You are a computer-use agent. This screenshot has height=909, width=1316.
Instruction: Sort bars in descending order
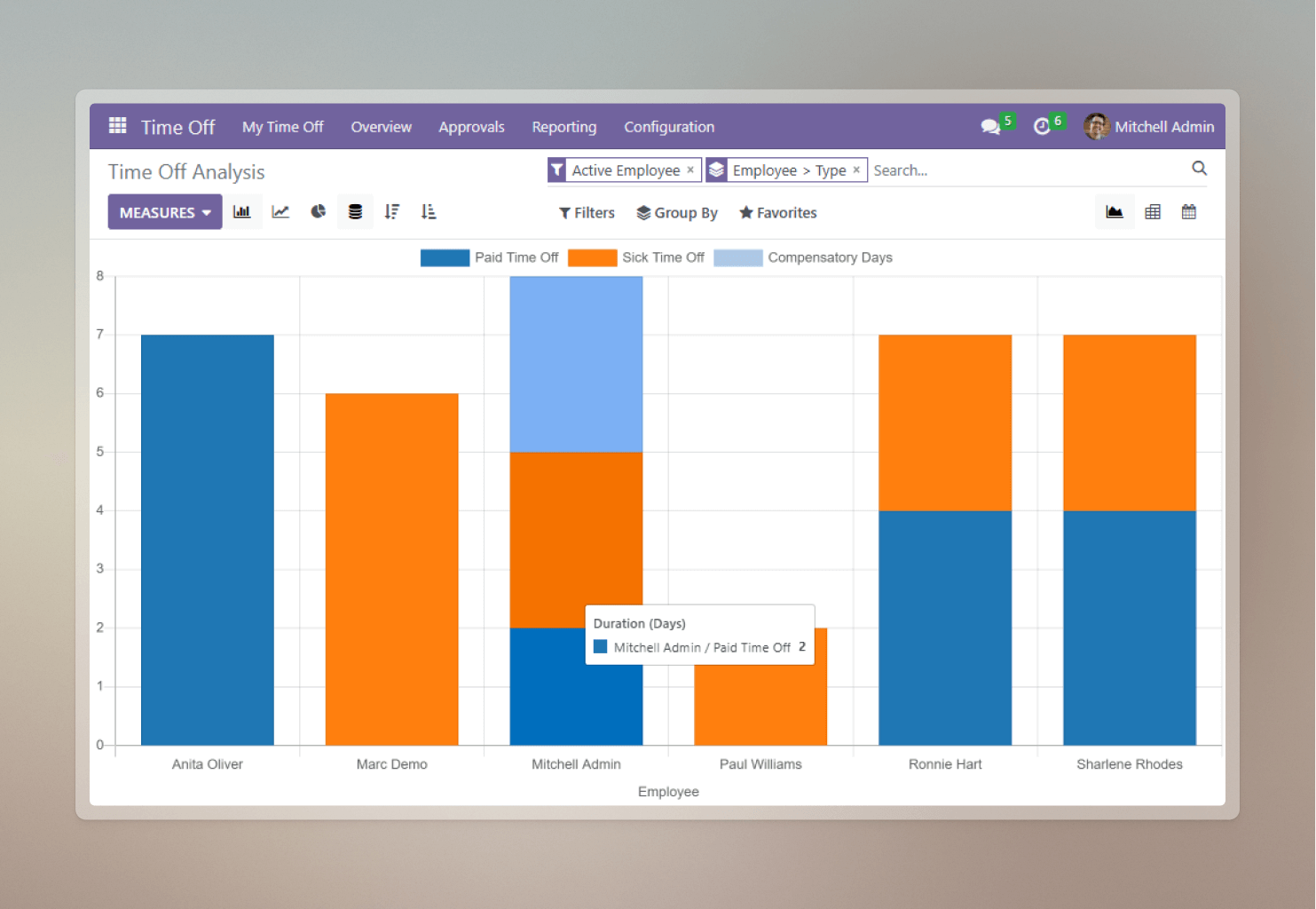pos(392,212)
